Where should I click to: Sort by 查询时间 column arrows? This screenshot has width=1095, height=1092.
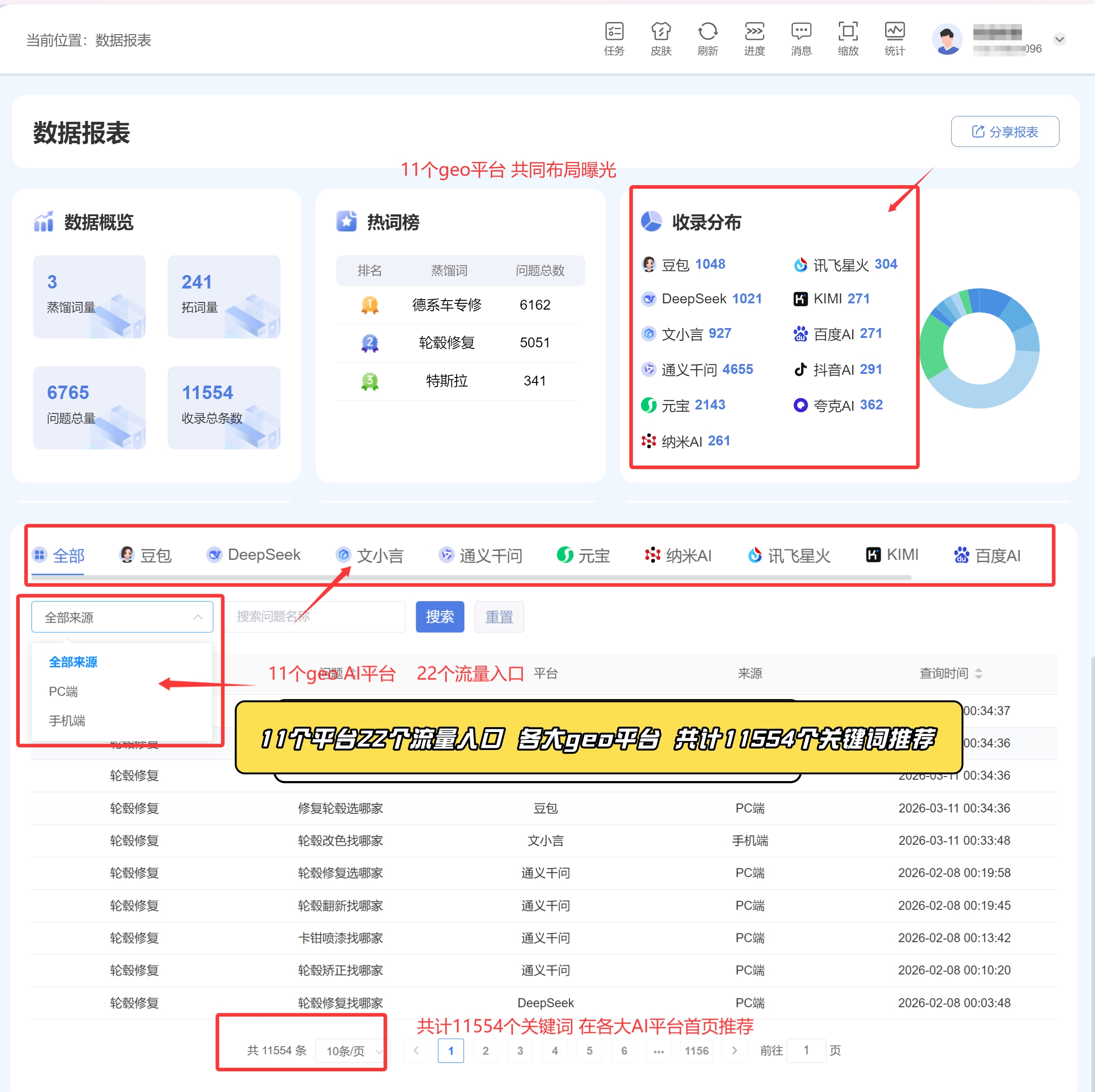[978, 673]
